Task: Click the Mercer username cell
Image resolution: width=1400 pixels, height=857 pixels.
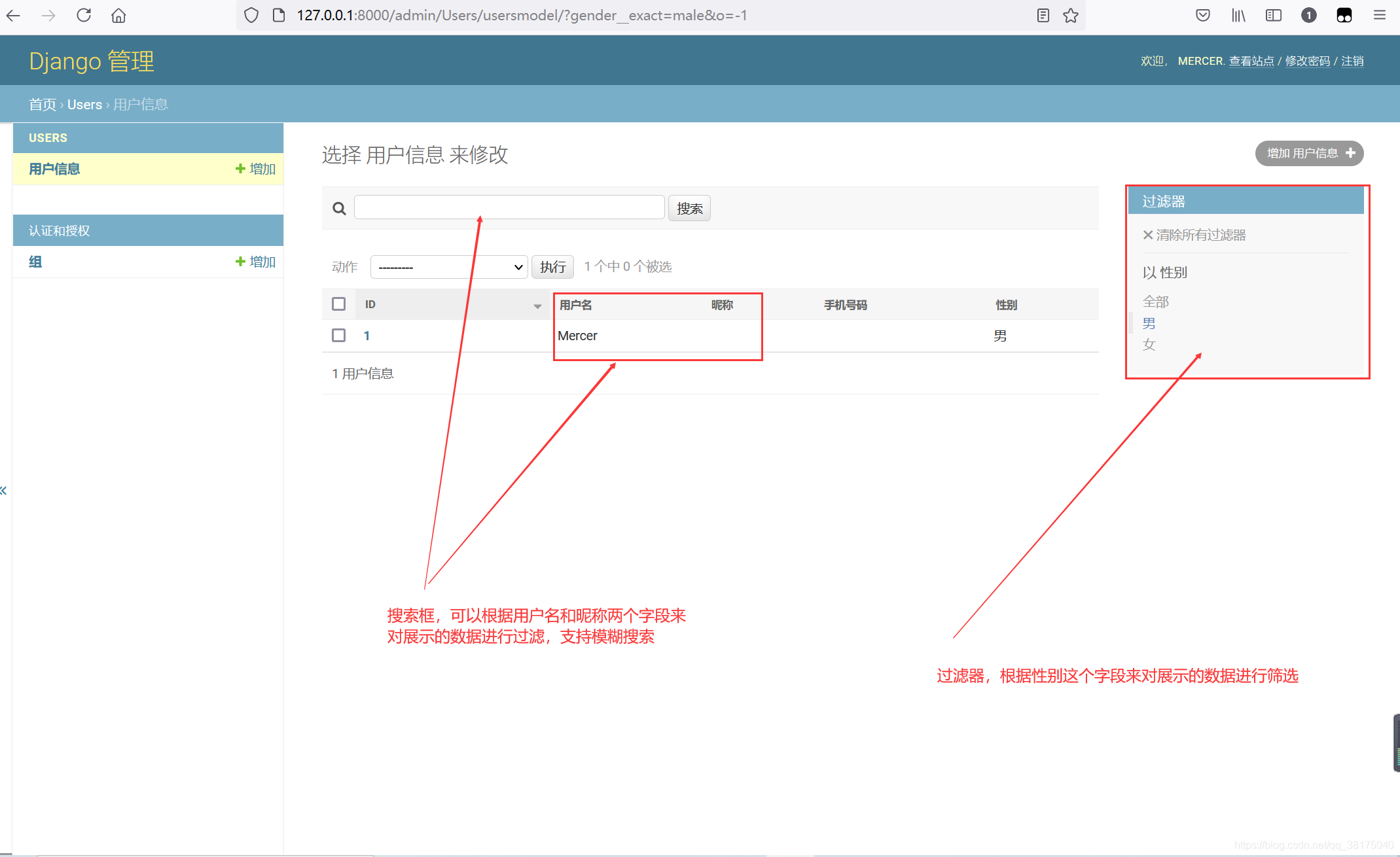Action: tap(577, 336)
